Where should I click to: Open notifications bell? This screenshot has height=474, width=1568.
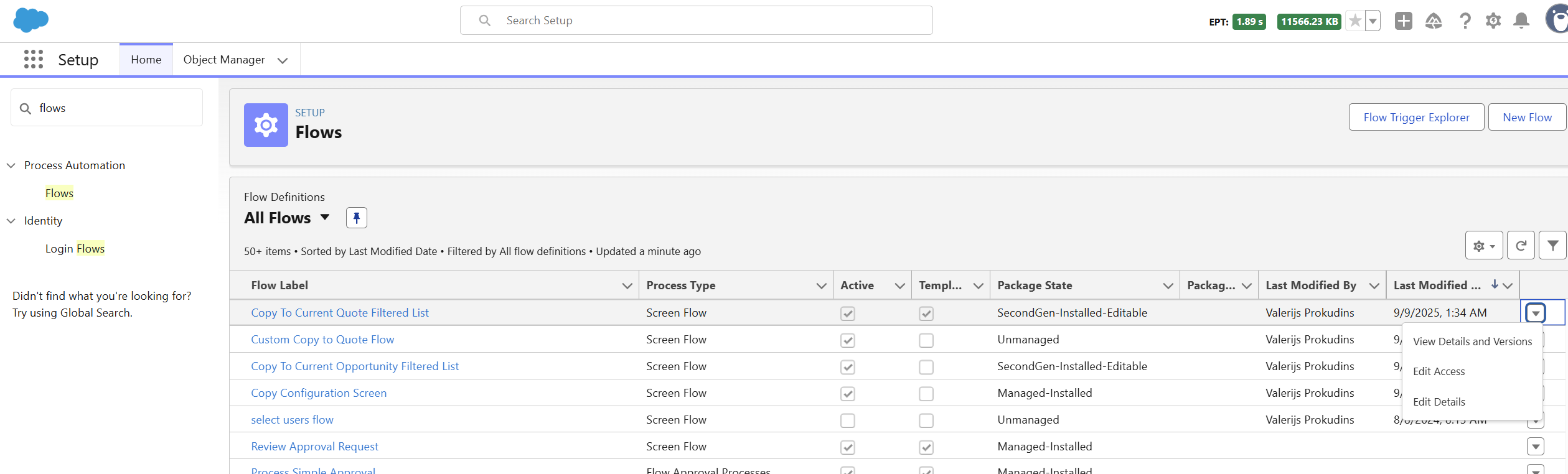point(1521,21)
